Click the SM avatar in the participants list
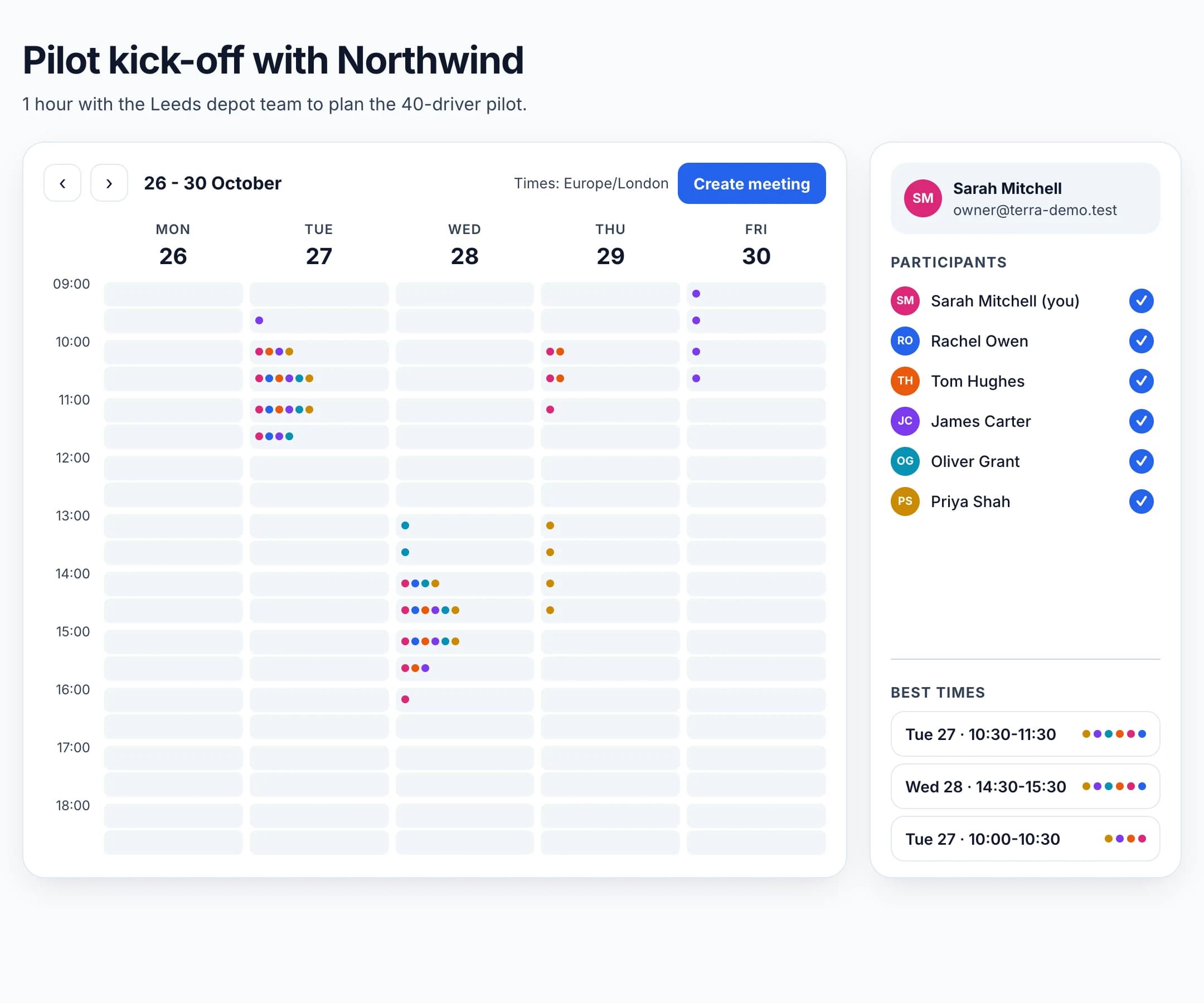1204x1003 pixels. [905, 301]
